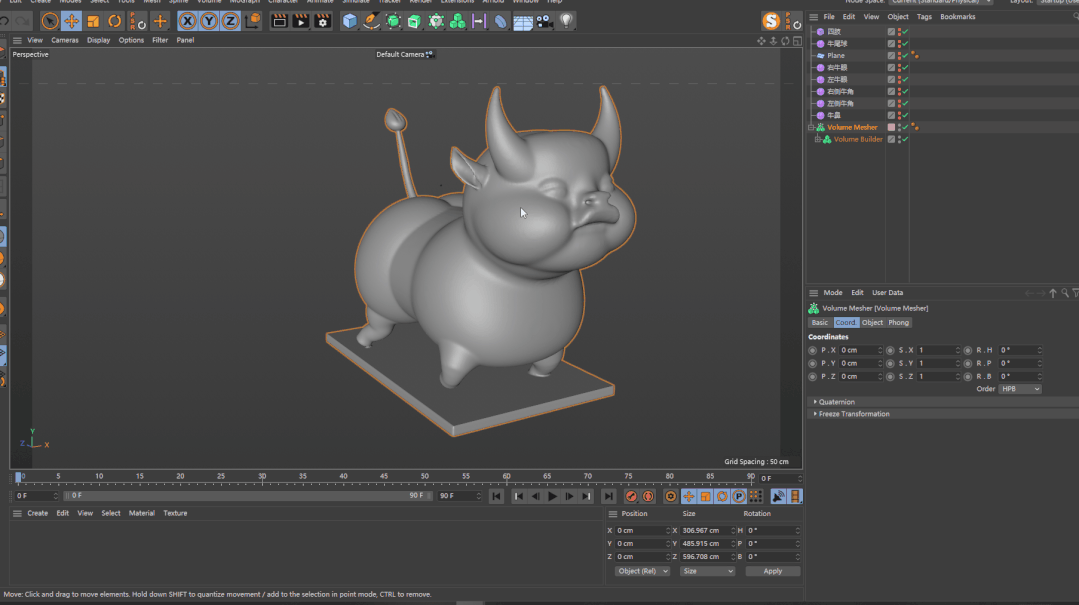Toggle Autokeying button

[x=648, y=496]
